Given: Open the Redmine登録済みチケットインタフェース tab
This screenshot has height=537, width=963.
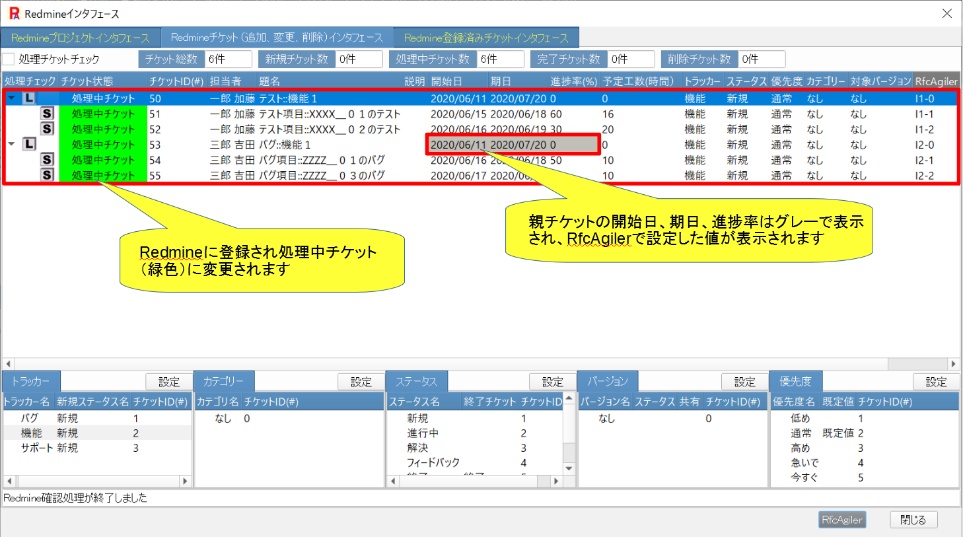Looking at the screenshot, I should (486, 37).
